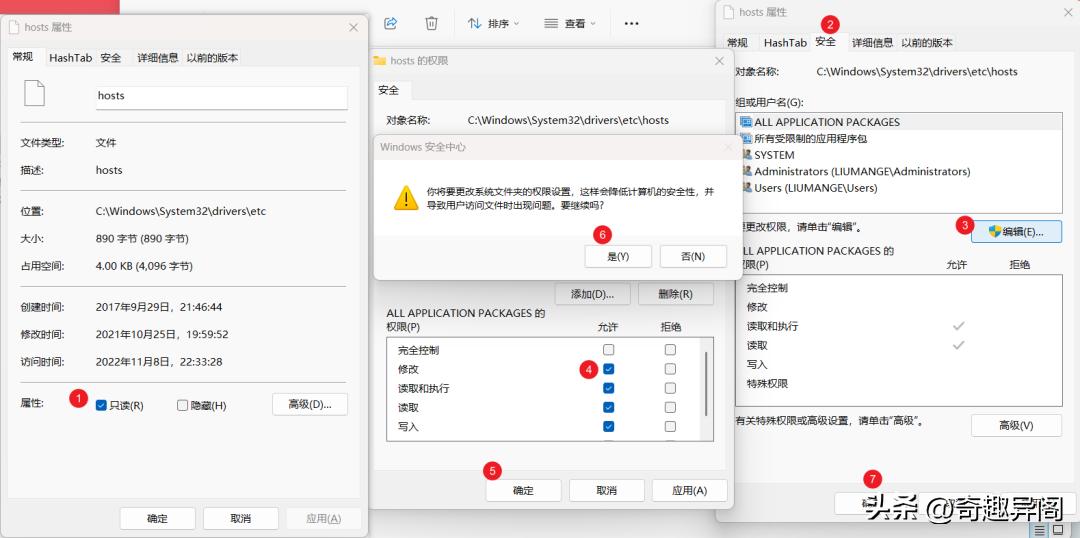Toggle allow checkbox for 读取和执行

[x=608, y=389]
